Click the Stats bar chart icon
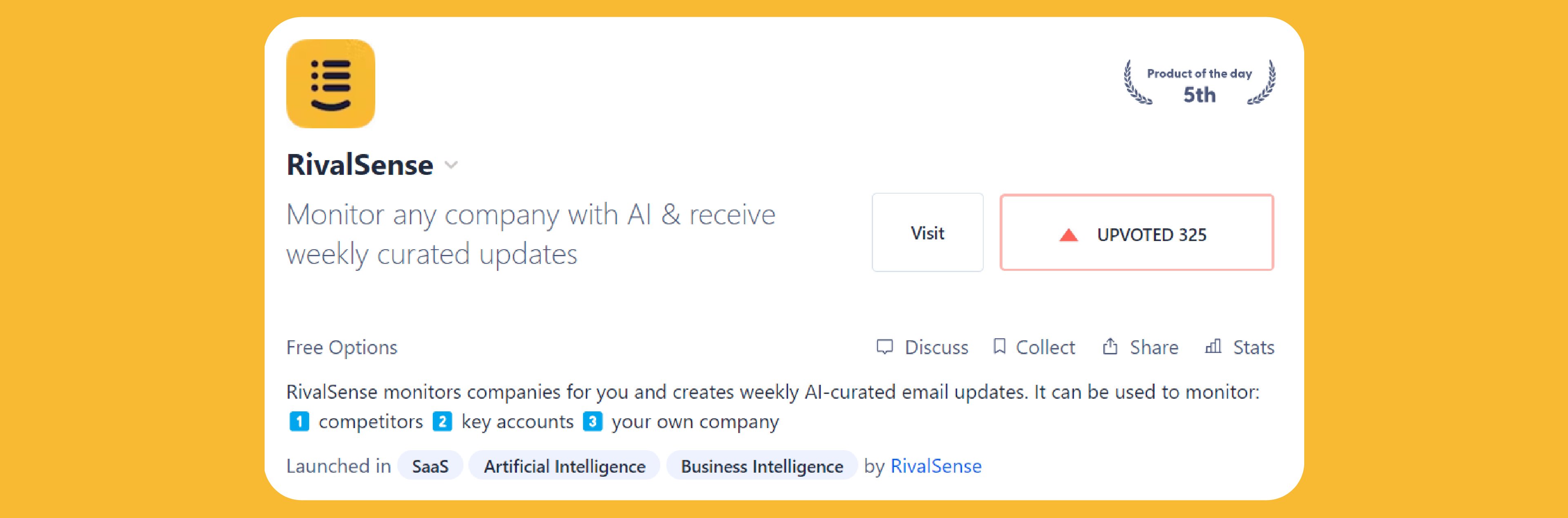Image resolution: width=1568 pixels, height=518 pixels. coord(1213,346)
